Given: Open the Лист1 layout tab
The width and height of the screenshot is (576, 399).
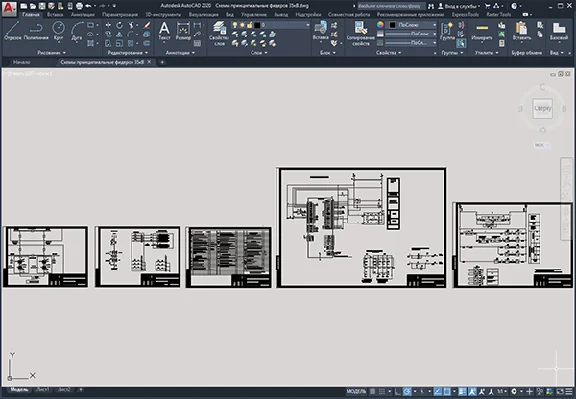Looking at the screenshot, I should tap(43, 389).
